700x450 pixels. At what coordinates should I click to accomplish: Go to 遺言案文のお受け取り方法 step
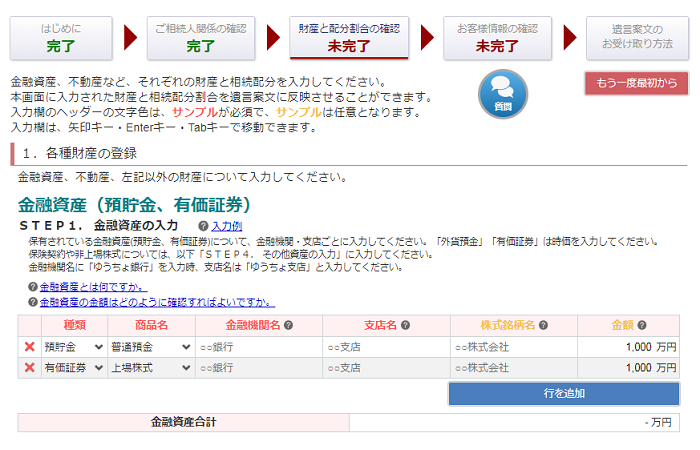(x=638, y=38)
